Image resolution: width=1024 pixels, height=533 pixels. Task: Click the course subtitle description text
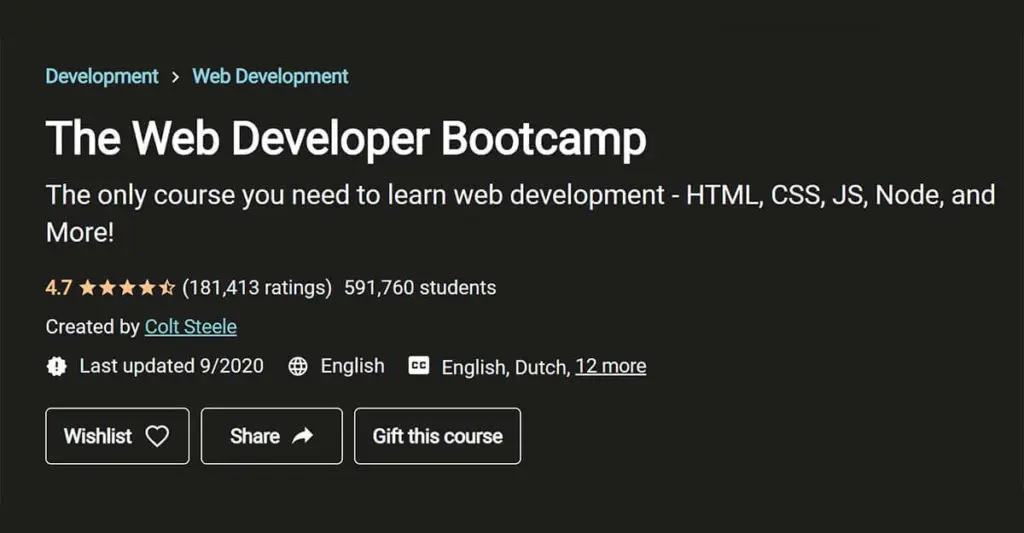click(x=520, y=213)
